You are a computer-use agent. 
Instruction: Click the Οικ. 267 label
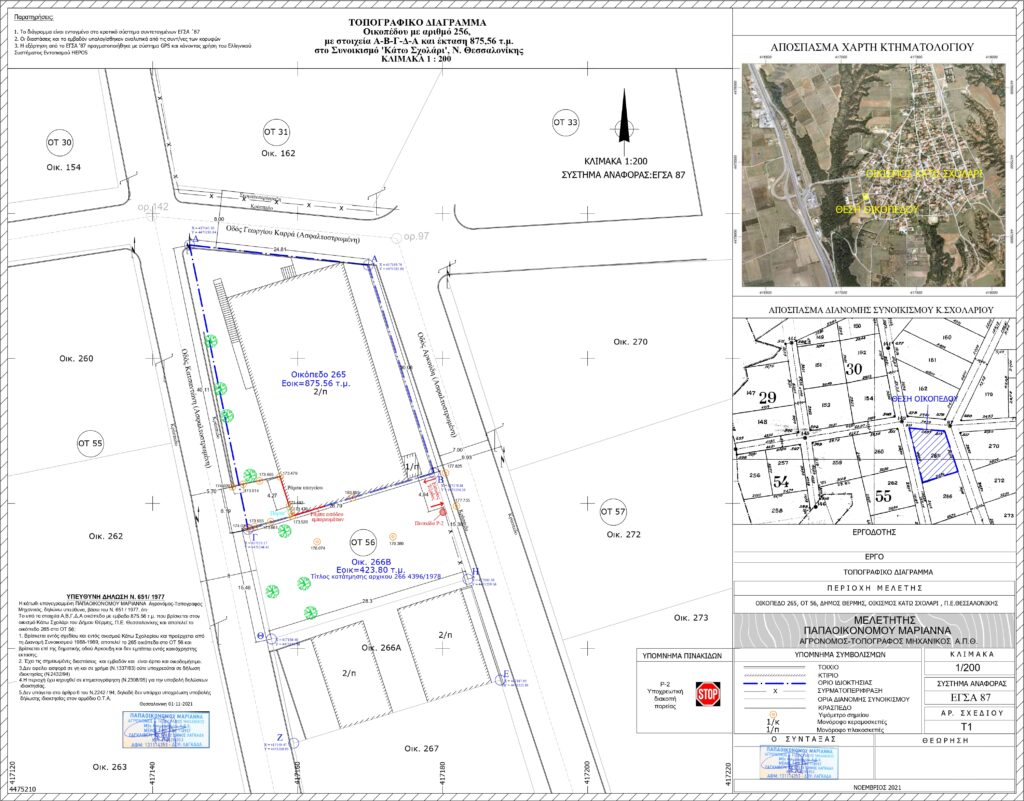click(x=421, y=749)
